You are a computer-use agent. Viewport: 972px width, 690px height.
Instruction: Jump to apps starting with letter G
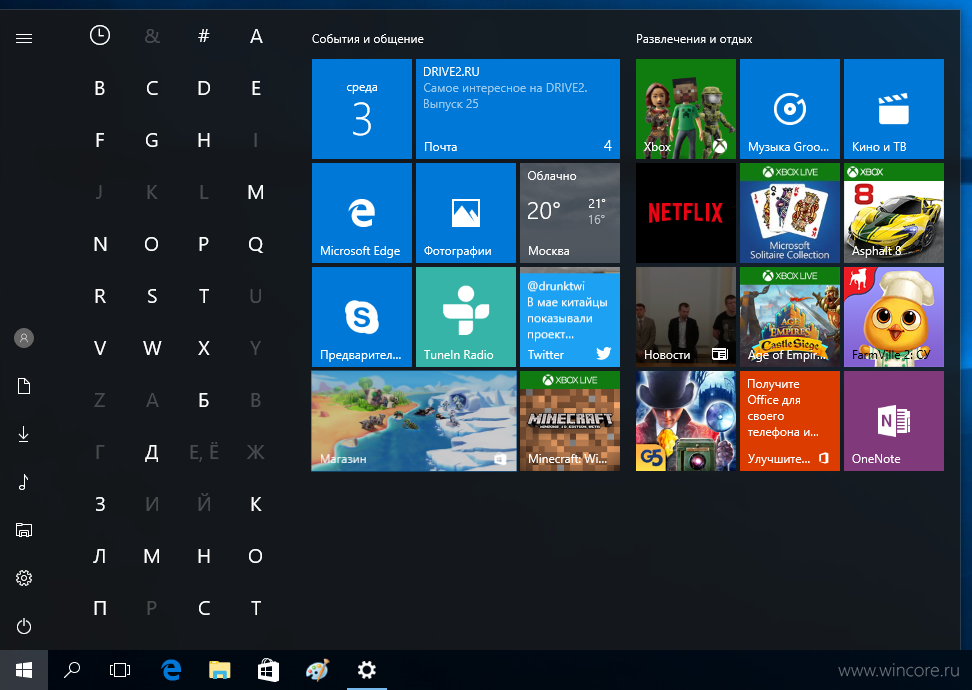152,140
